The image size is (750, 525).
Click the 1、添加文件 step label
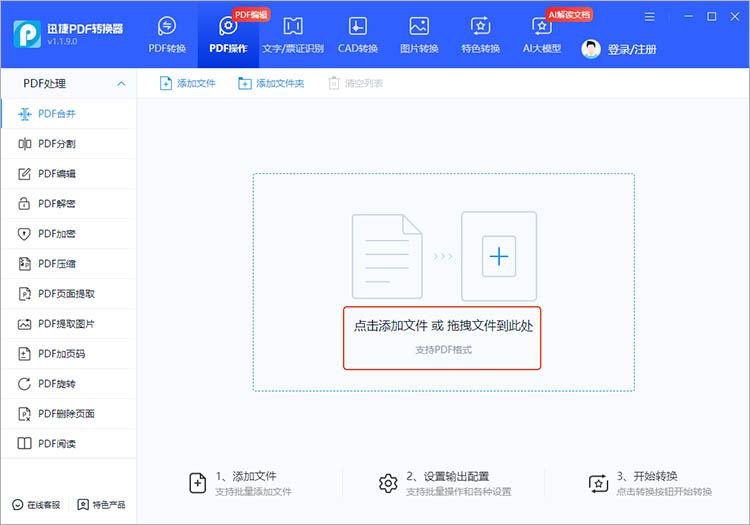point(246,476)
